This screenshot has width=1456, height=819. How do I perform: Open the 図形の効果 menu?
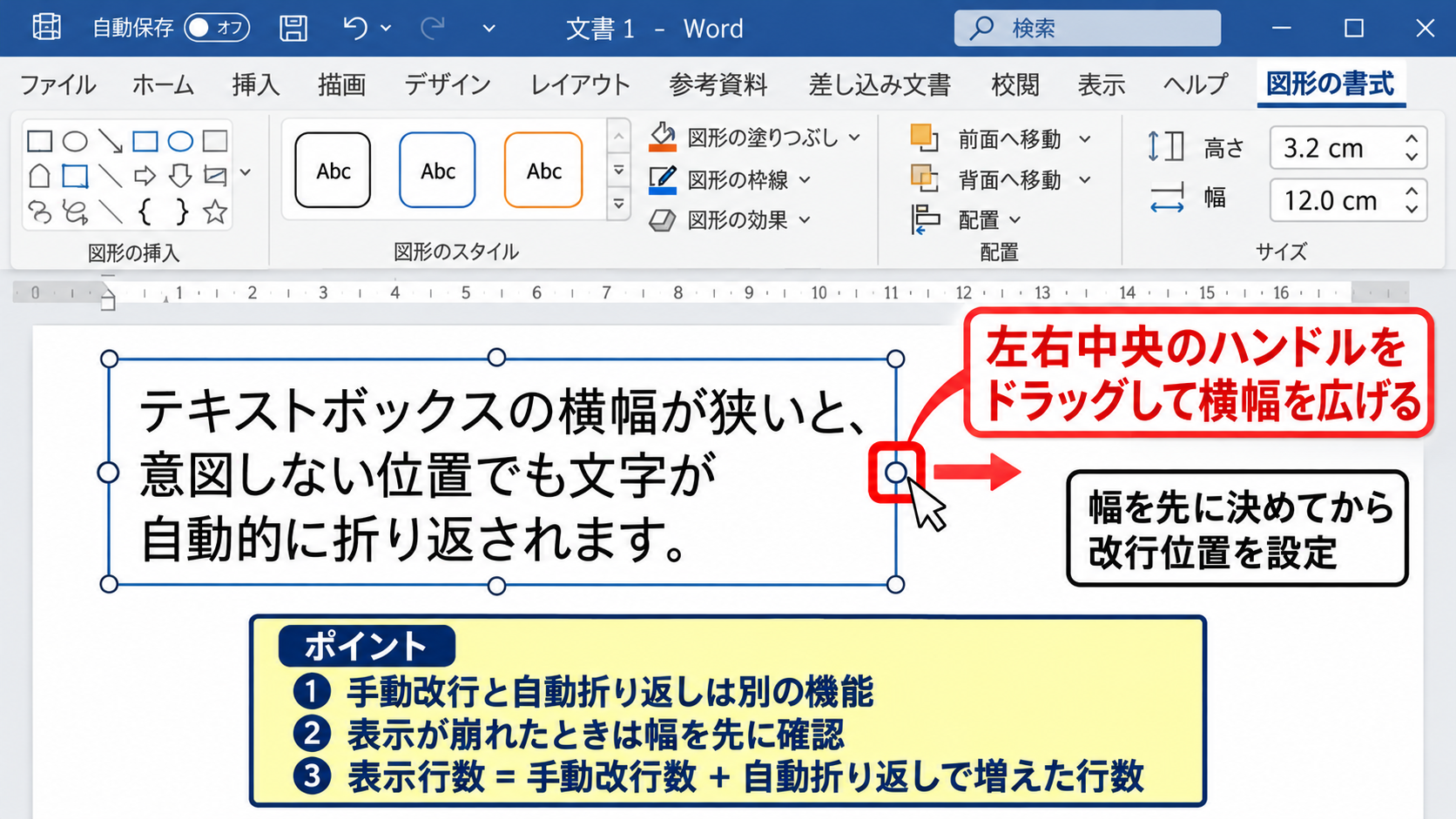click(x=730, y=219)
